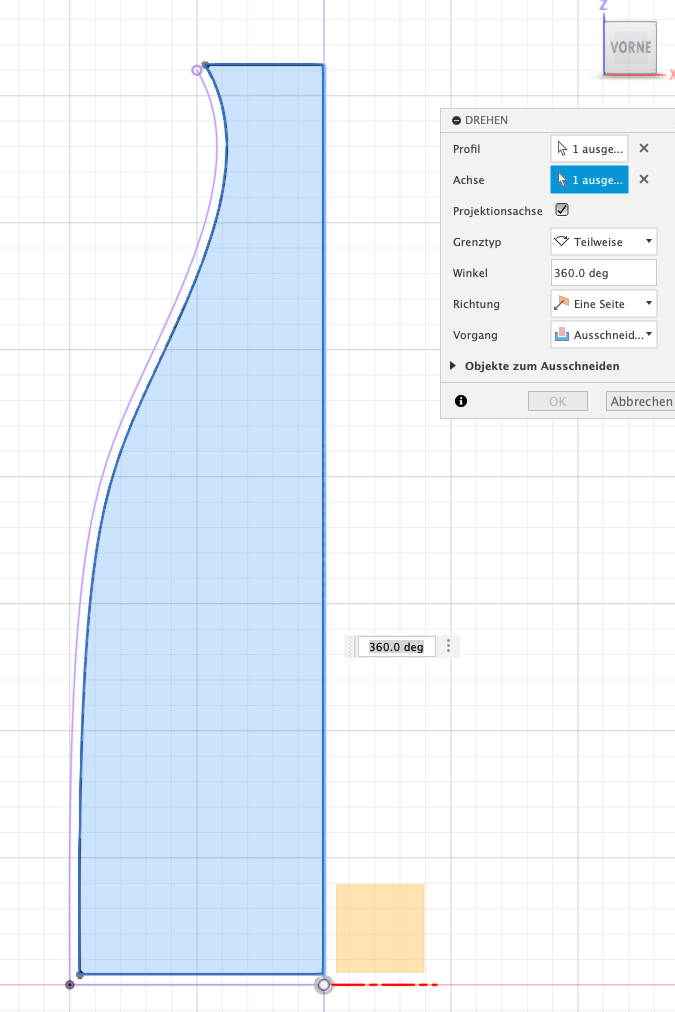Open the Grenztyp dropdown
675x1012 pixels.
tap(603, 242)
